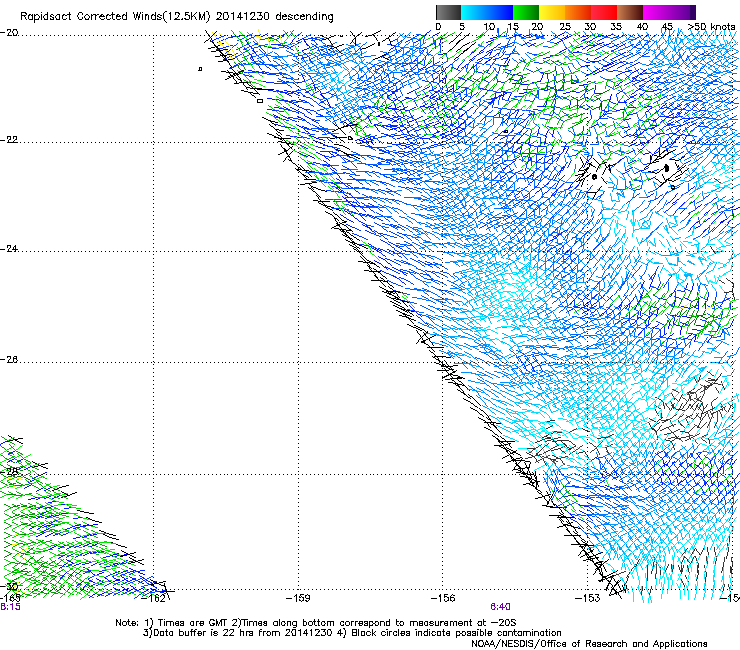This screenshot has width=740, height=650.
Task: Click the '-20' latitude axis label
Action: [9, 33]
